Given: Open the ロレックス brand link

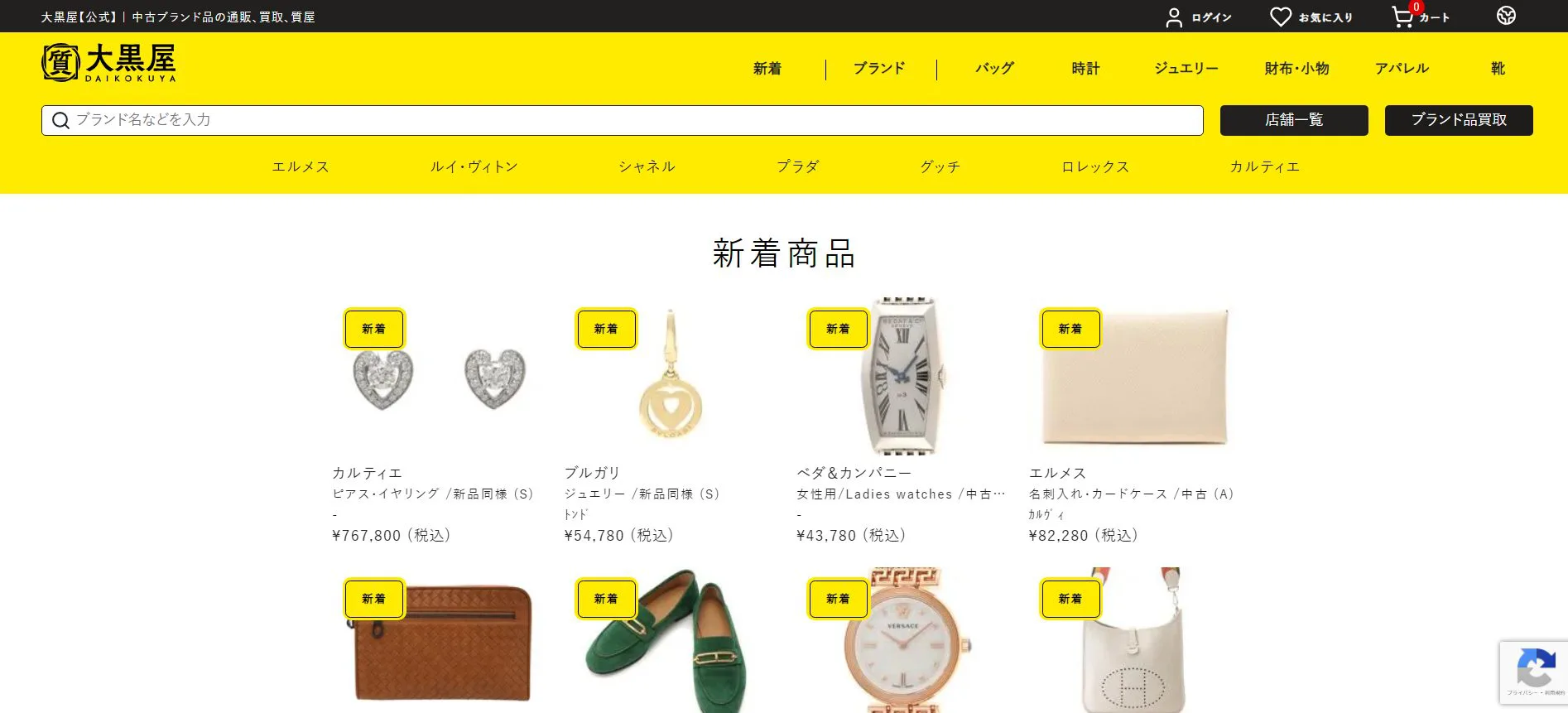Looking at the screenshot, I should pos(1095,166).
